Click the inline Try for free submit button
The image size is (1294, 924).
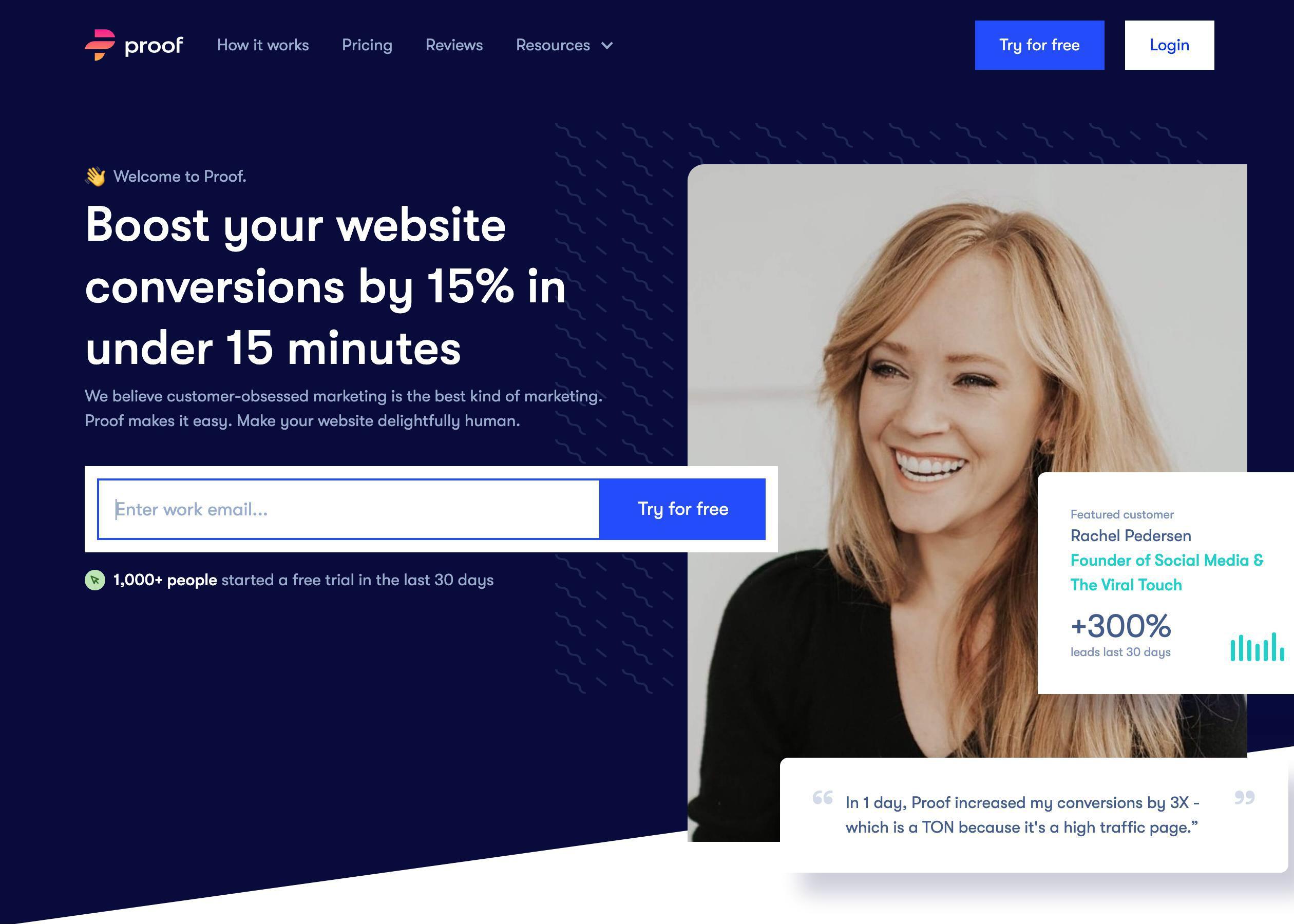click(683, 509)
